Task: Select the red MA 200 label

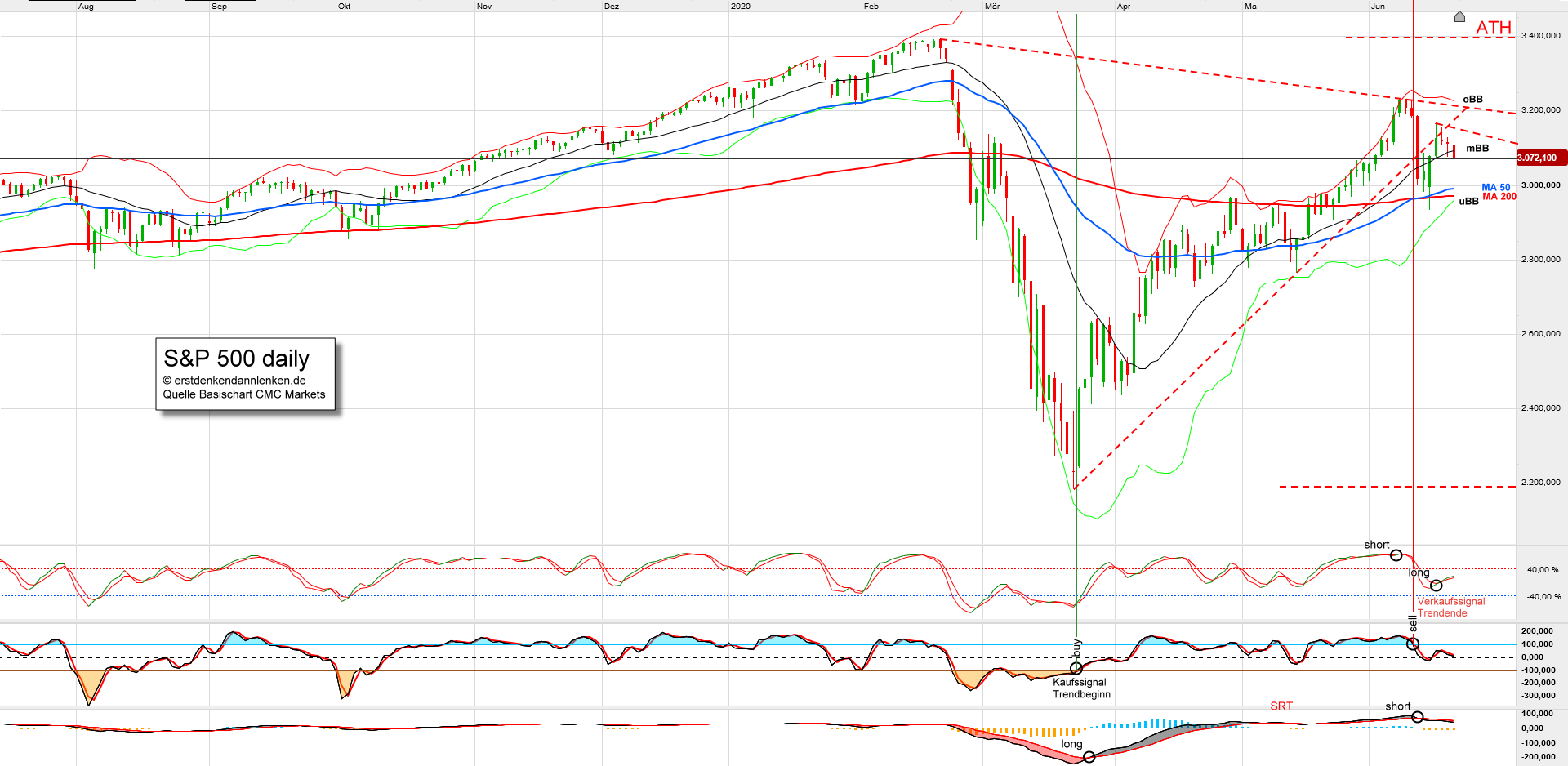Action: point(1499,197)
